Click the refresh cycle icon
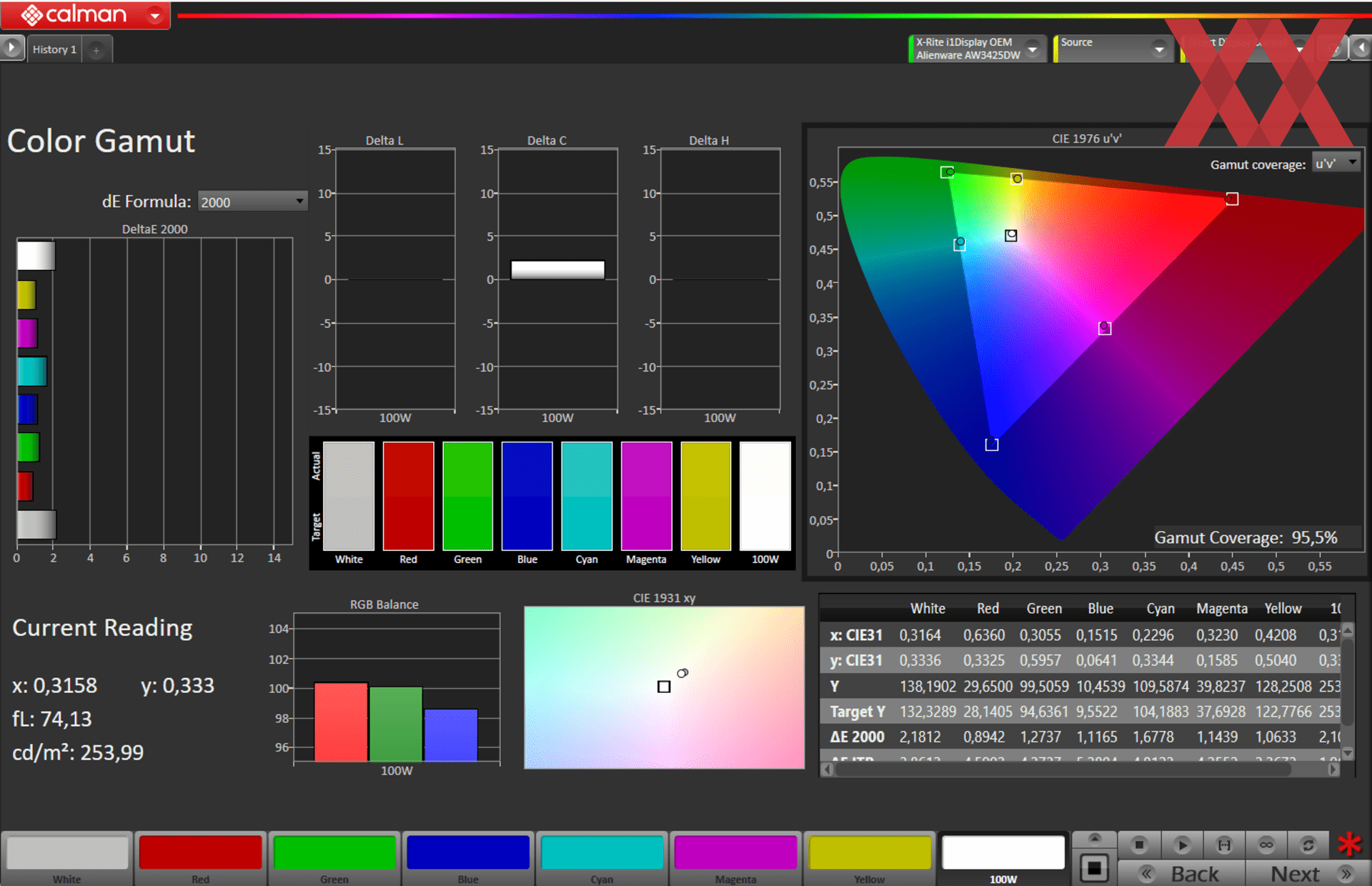The height and width of the screenshot is (886, 1372). [1308, 845]
